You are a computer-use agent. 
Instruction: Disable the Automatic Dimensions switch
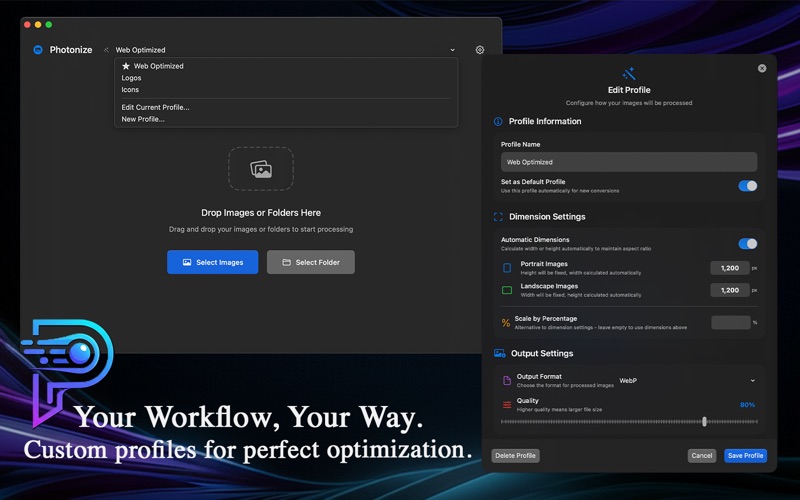(x=747, y=244)
